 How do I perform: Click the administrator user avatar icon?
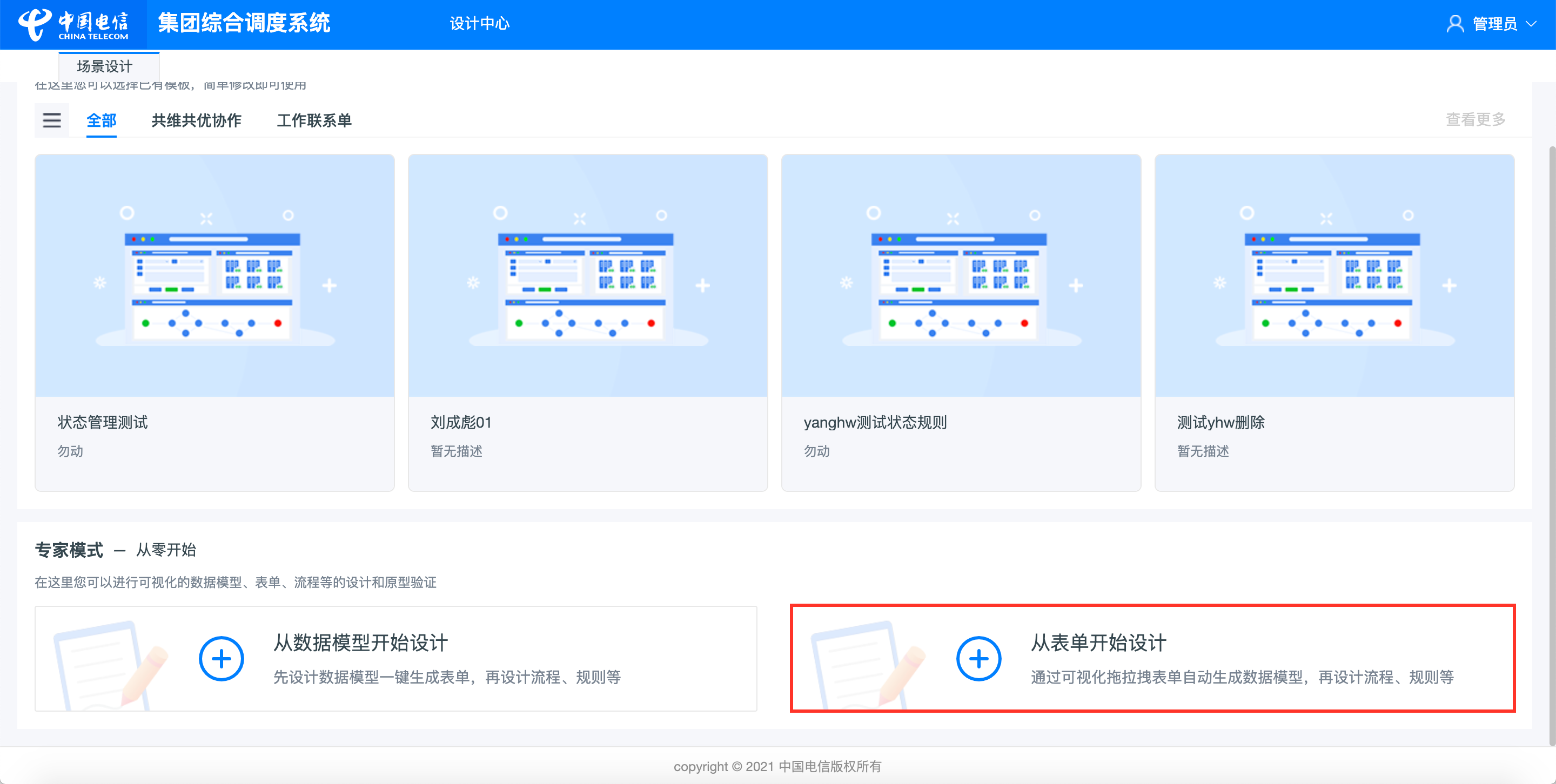click(1455, 24)
